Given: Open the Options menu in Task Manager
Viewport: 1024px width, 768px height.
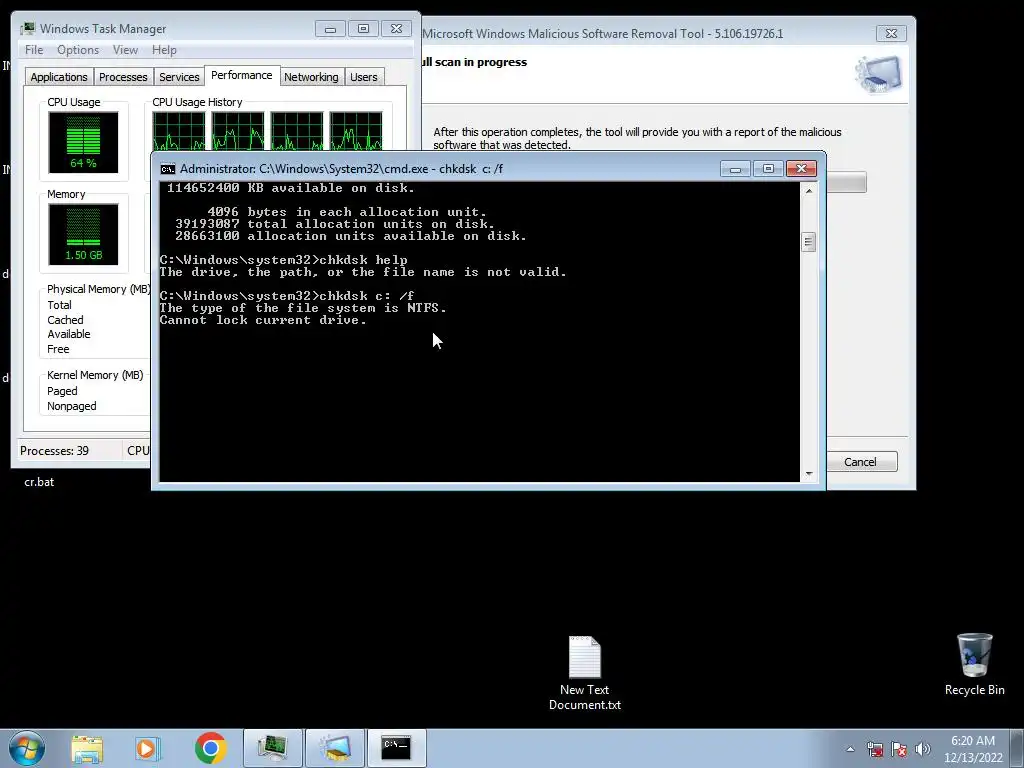Looking at the screenshot, I should click(x=78, y=50).
